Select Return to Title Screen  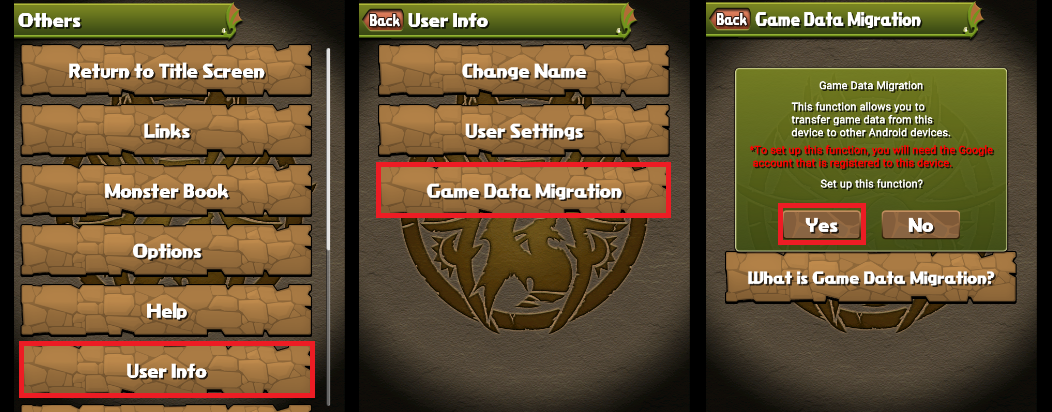click(x=166, y=71)
